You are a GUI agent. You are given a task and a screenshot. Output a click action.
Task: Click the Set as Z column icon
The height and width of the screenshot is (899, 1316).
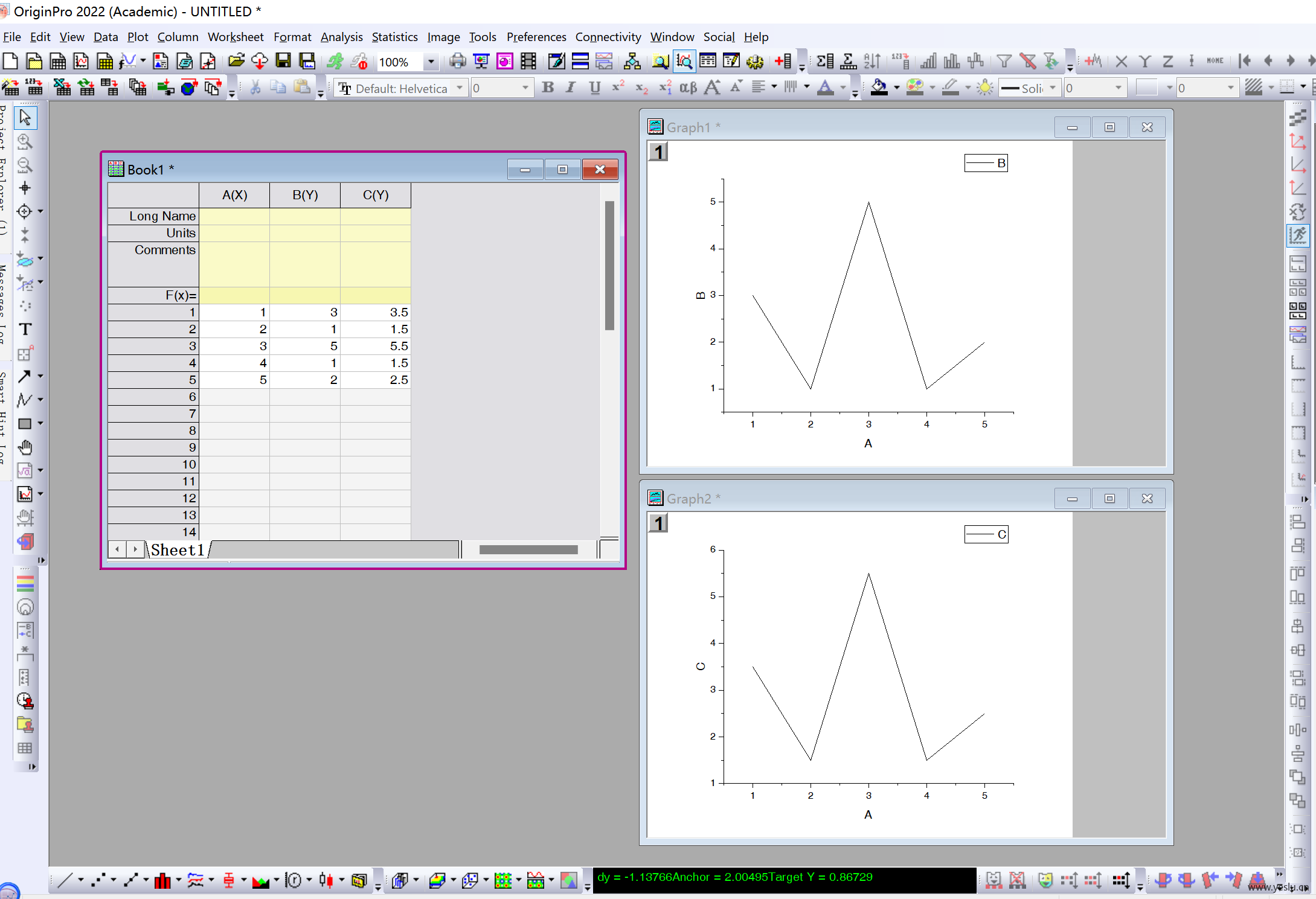pyautogui.click(x=1168, y=61)
